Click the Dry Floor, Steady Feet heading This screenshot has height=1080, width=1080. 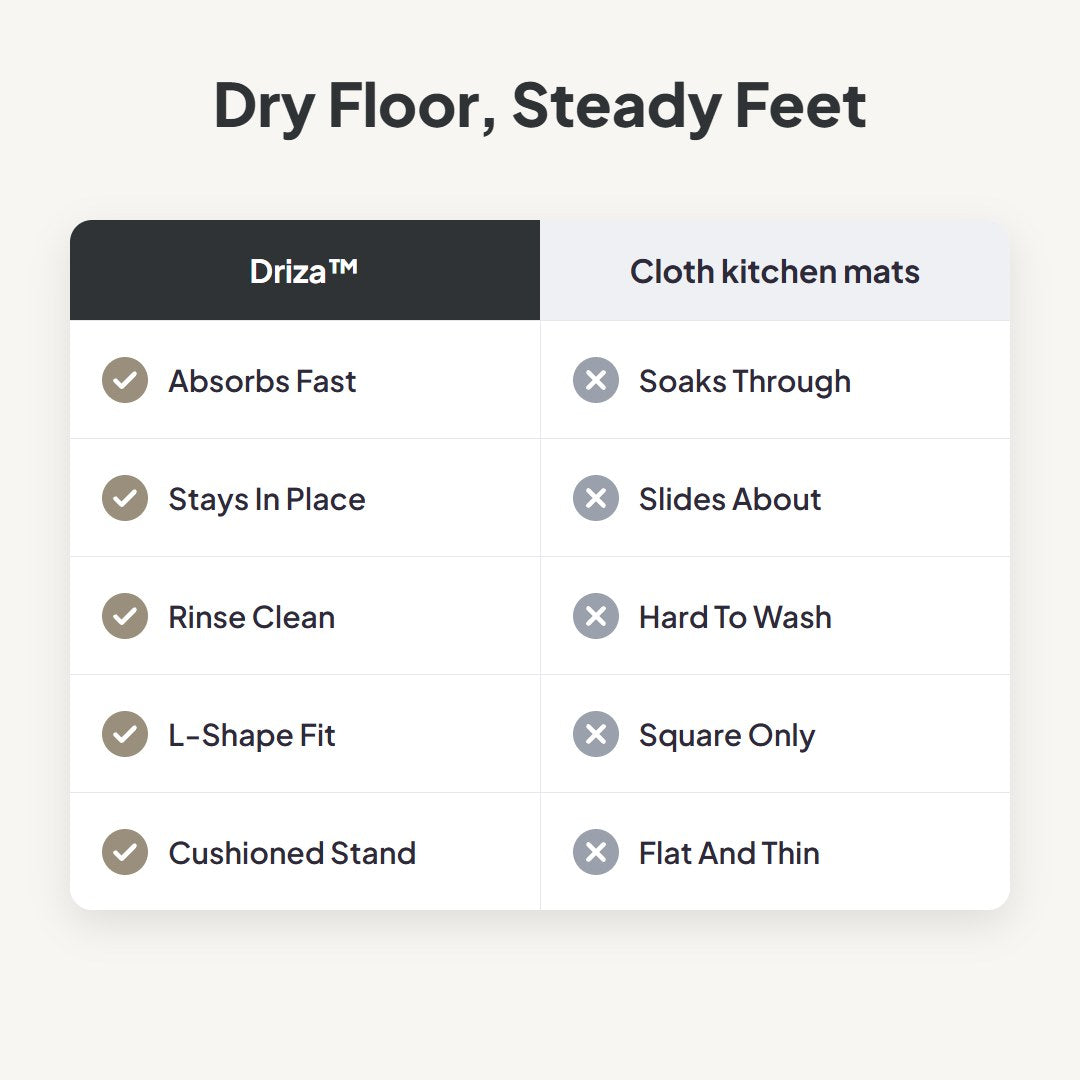click(540, 106)
